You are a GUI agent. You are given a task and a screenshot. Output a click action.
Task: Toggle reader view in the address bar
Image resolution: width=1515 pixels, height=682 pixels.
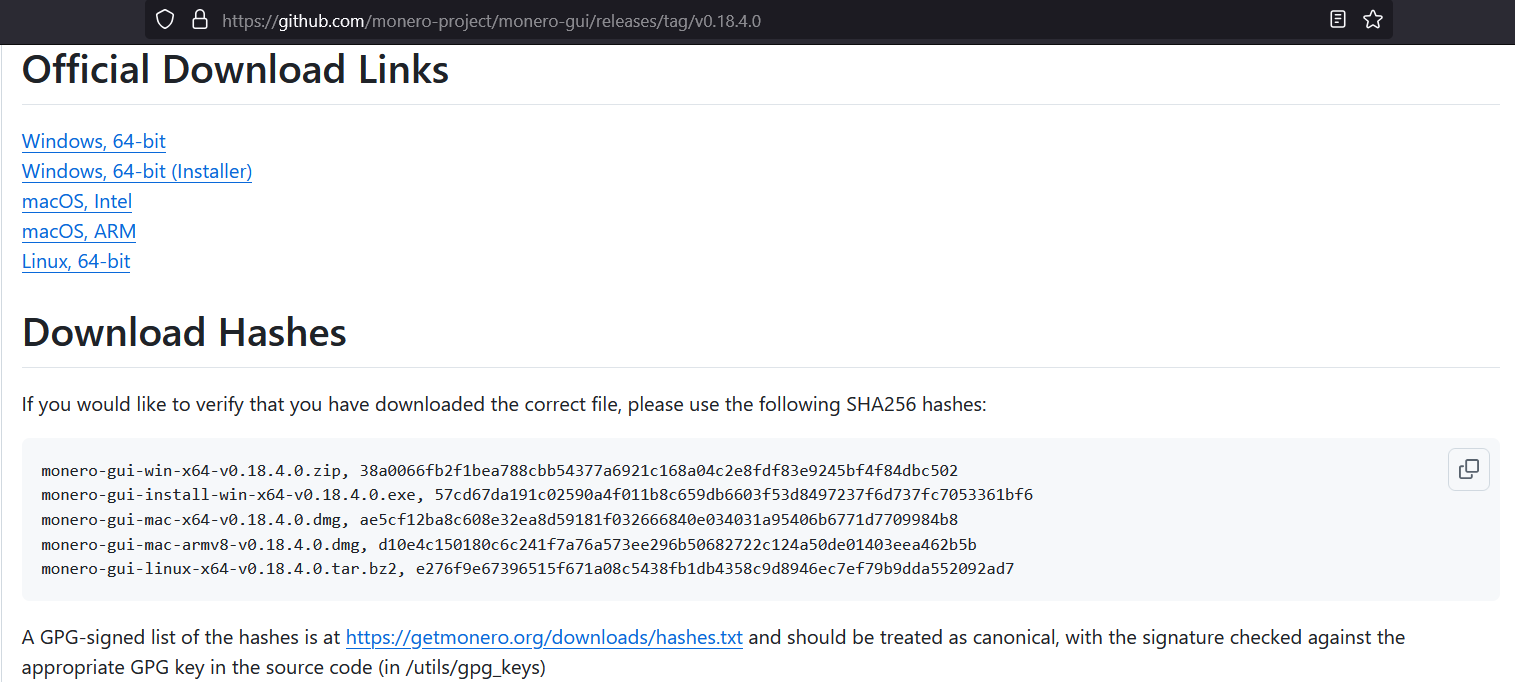pos(1338,19)
